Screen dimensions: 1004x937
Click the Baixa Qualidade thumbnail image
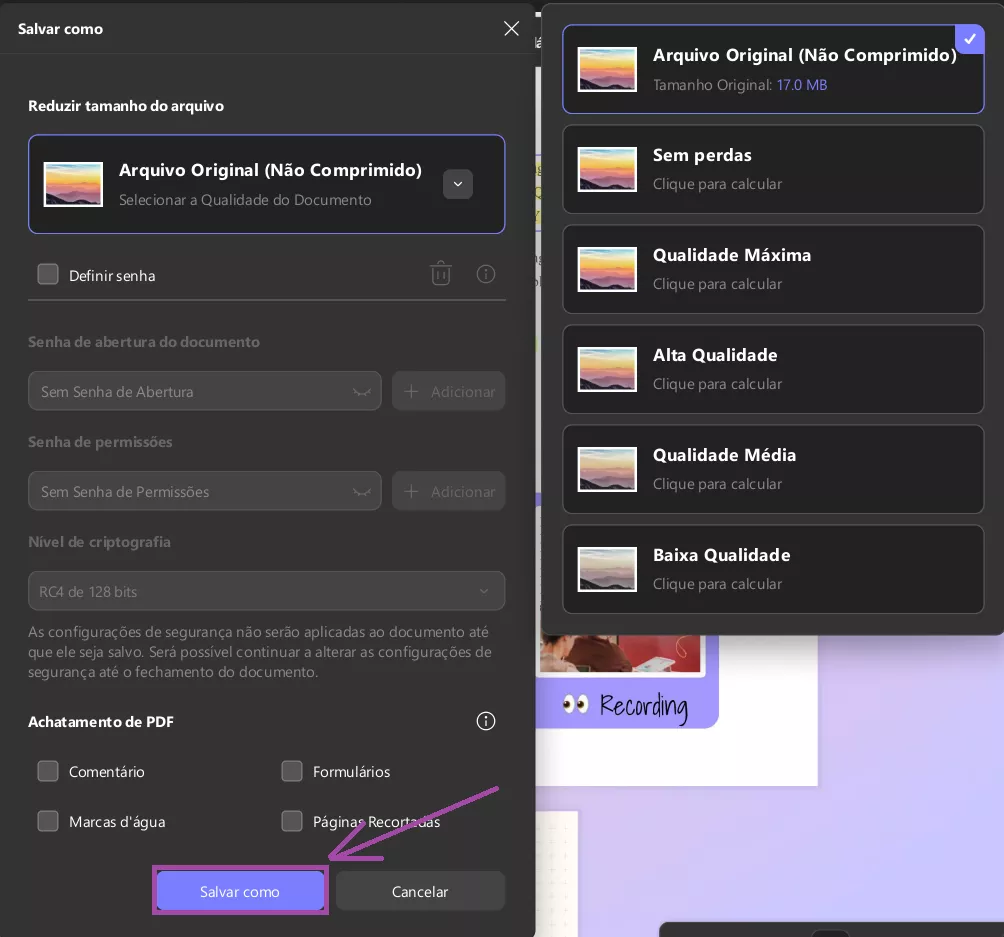(607, 569)
